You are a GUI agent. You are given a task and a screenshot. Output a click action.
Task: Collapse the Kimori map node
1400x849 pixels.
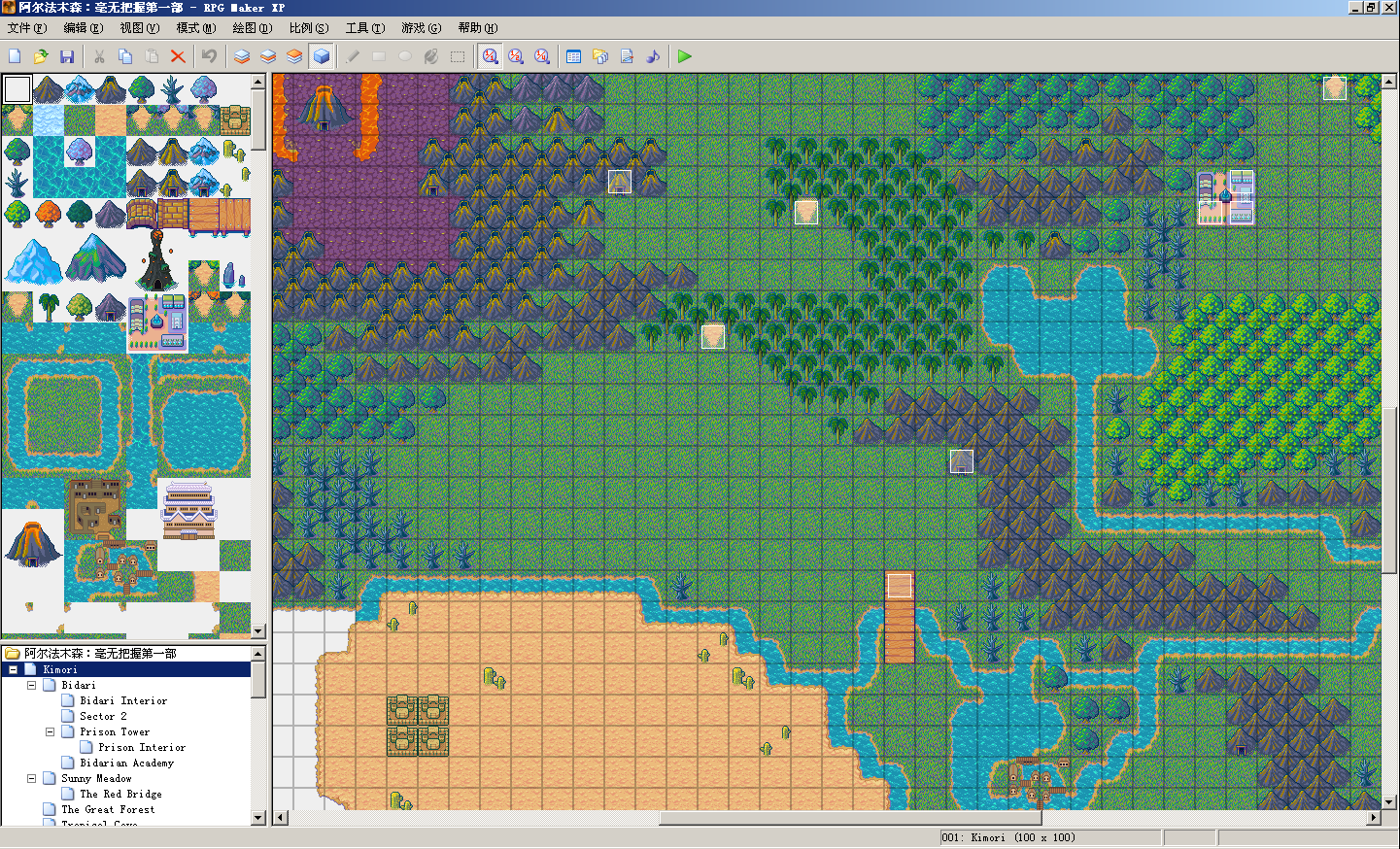pos(13,669)
